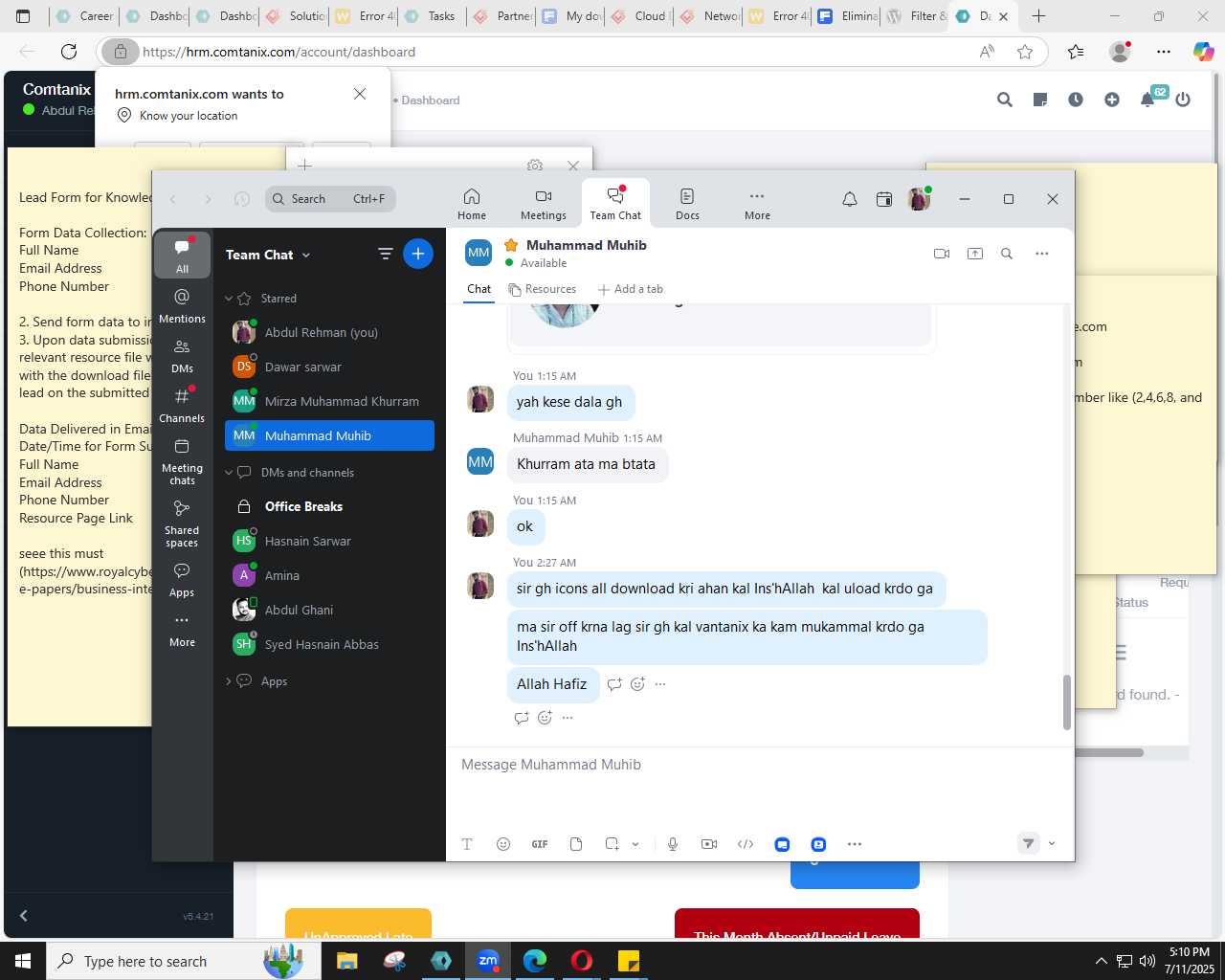Click Add a tab in chat header
The image size is (1225, 980).
[x=630, y=289]
